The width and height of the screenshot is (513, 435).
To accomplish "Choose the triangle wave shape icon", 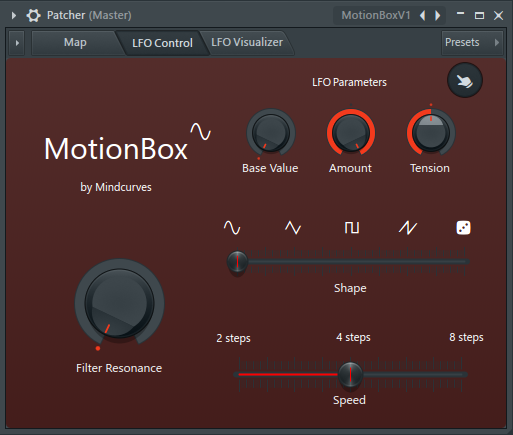I will (293, 228).
